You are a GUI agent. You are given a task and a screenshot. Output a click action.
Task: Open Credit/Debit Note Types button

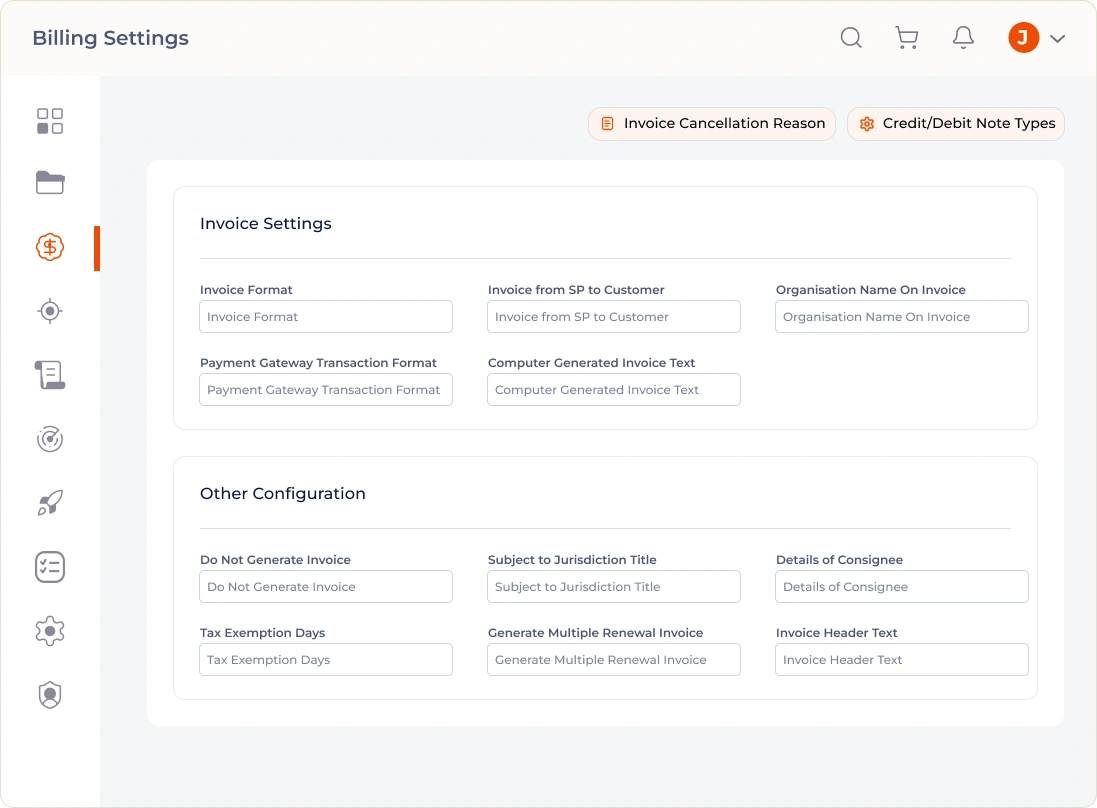956,124
